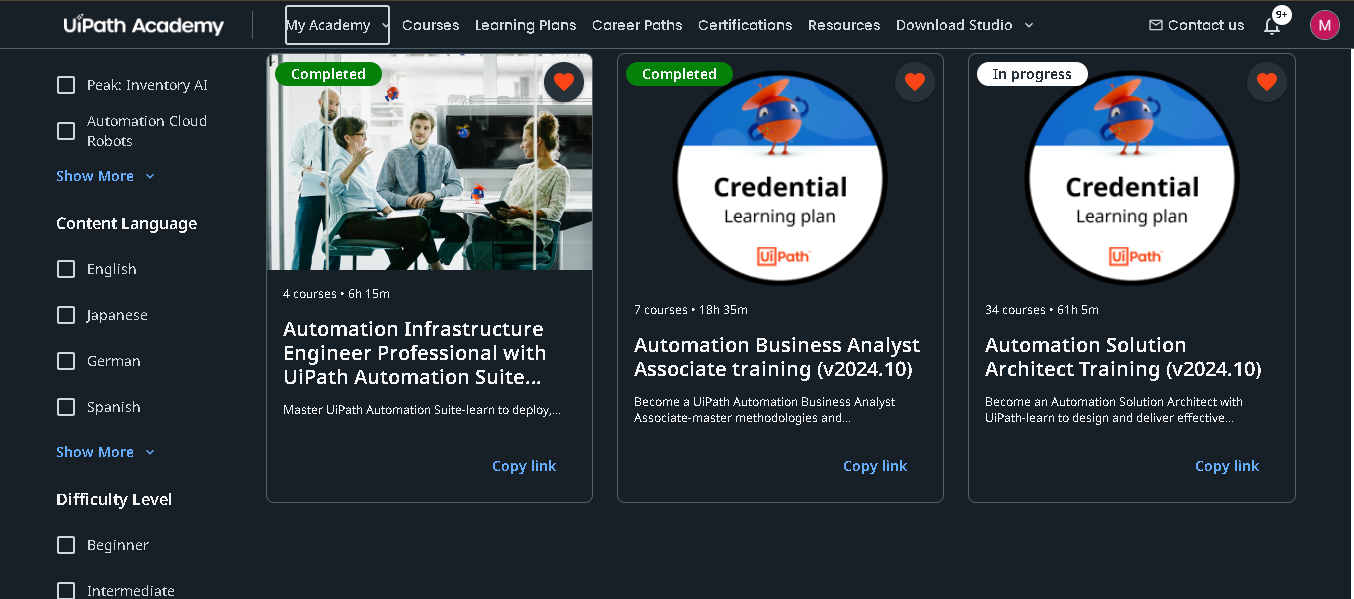This screenshot has width=1354, height=599.
Task: Tick the Beginner difficulty checkbox
Action: pos(66,545)
